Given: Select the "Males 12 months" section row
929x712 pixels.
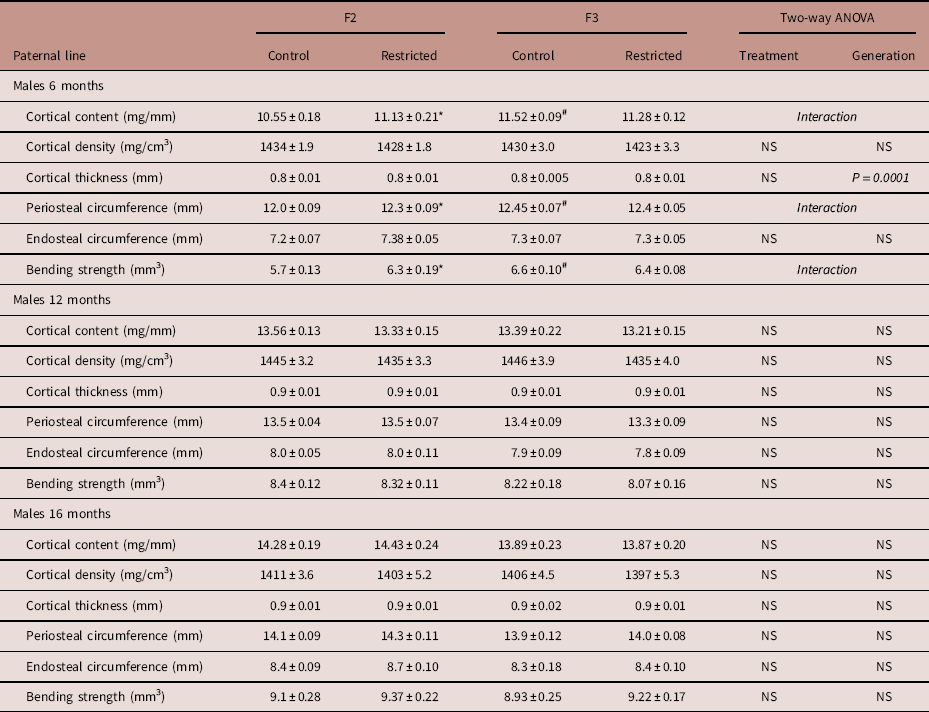Looking at the screenshot, I should (x=61, y=300).
